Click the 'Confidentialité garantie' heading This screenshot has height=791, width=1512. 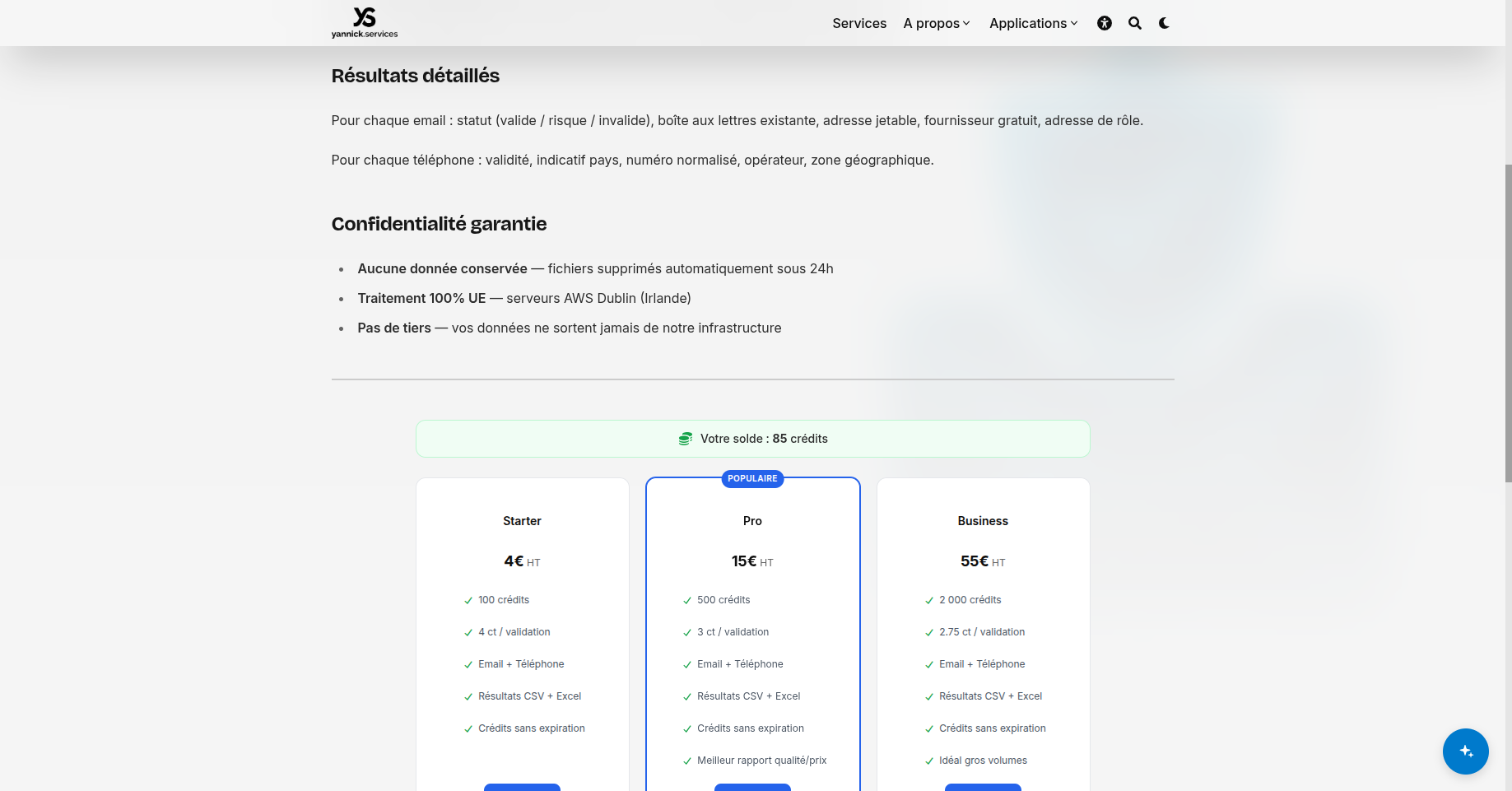tap(439, 224)
